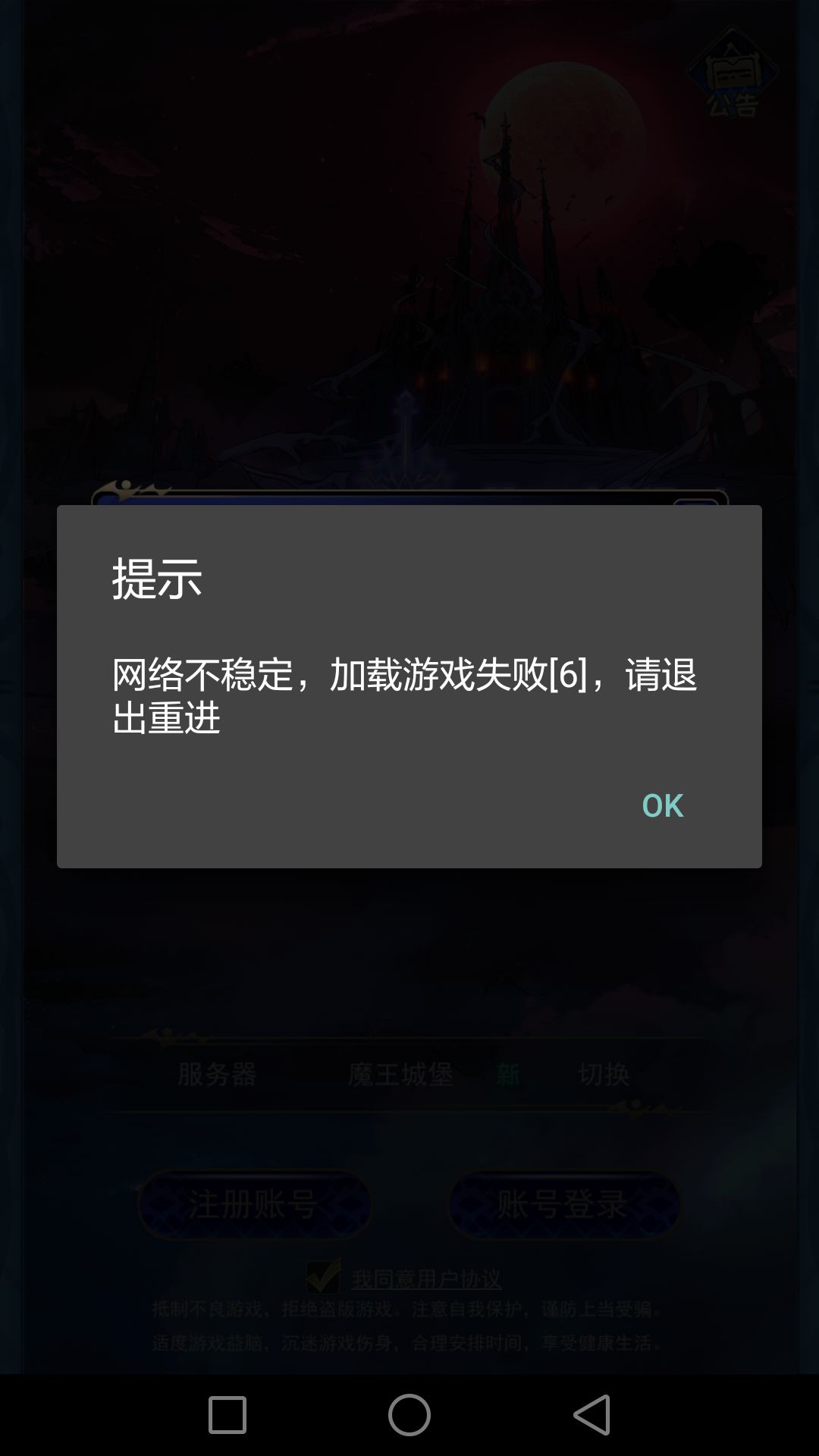Click the small box behind the dialog's top edge
Viewport: 819px width, 1456px height.
695,501
